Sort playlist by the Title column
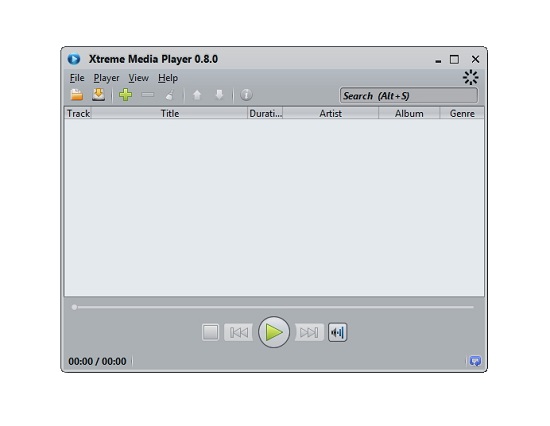Screen dimensions: 550x426 pos(169,113)
